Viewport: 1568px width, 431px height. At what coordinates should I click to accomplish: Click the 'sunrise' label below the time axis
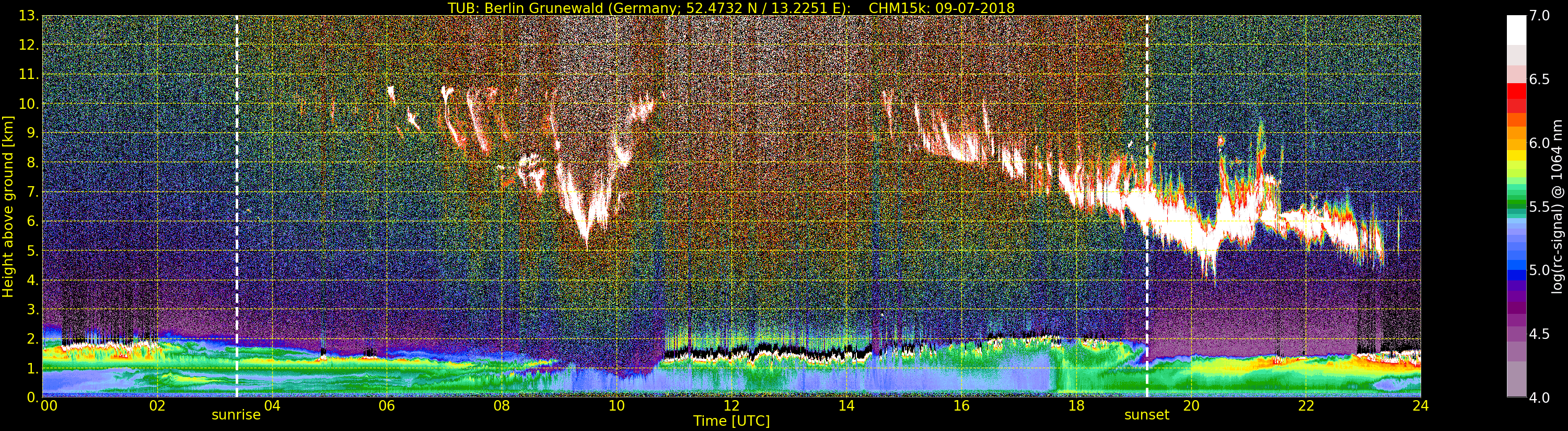(x=236, y=415)
